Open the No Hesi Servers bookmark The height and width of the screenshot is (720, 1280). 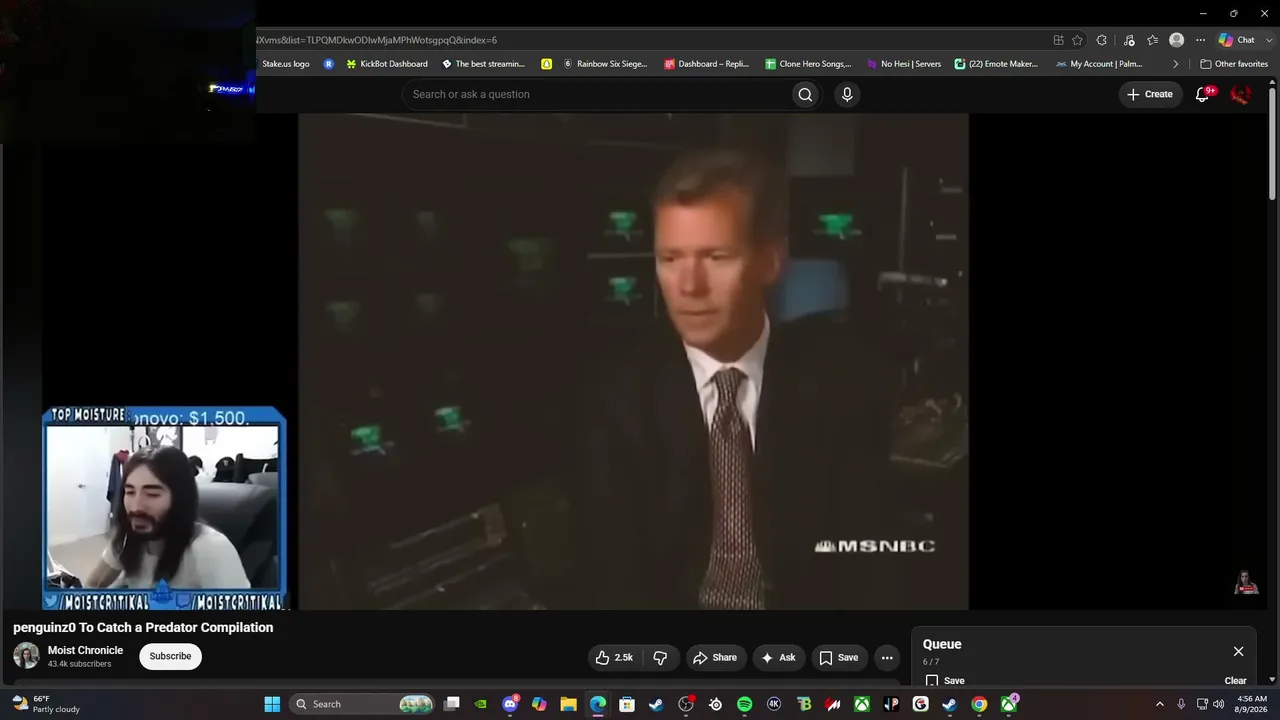pyautogui.click(x=904, y=64)
